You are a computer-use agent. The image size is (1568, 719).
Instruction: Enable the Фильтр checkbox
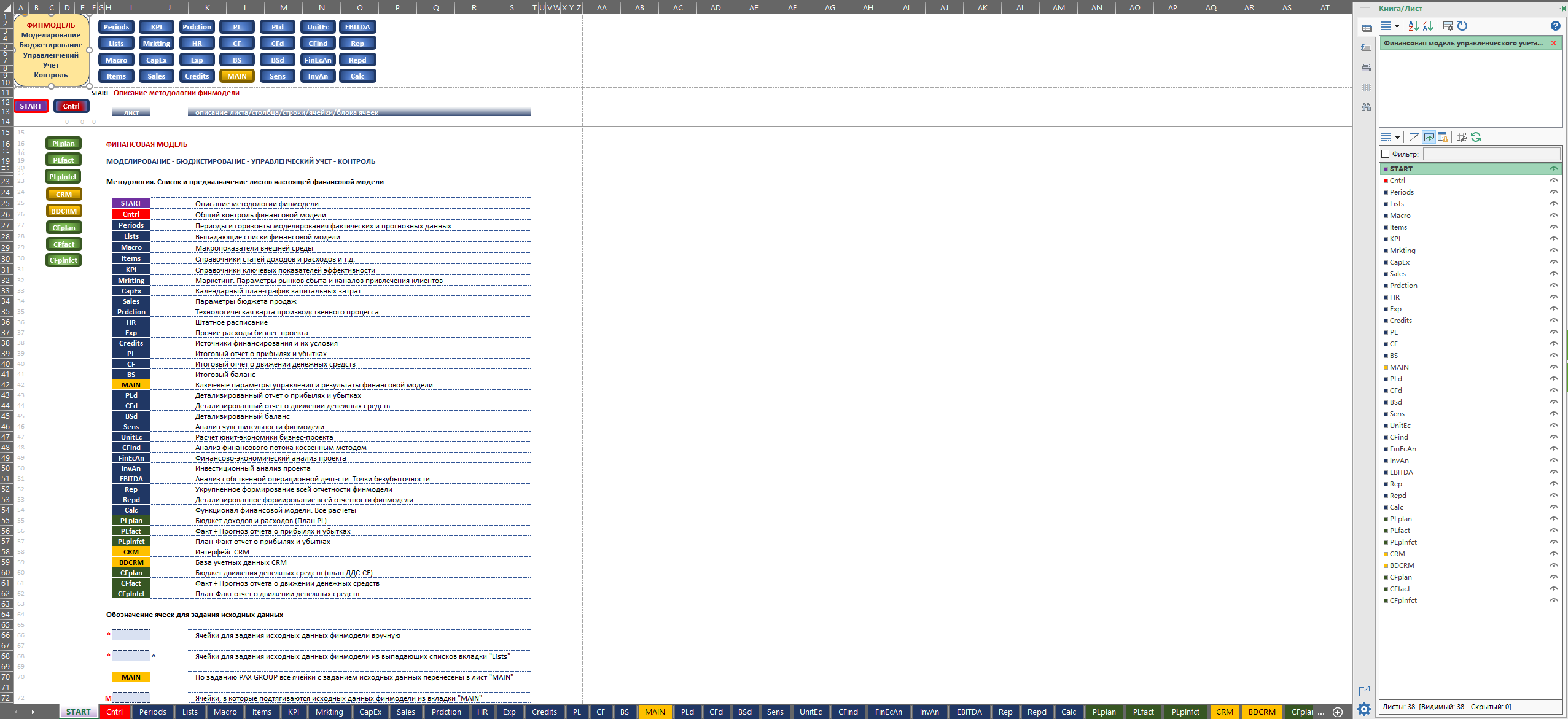point(1385,154)
